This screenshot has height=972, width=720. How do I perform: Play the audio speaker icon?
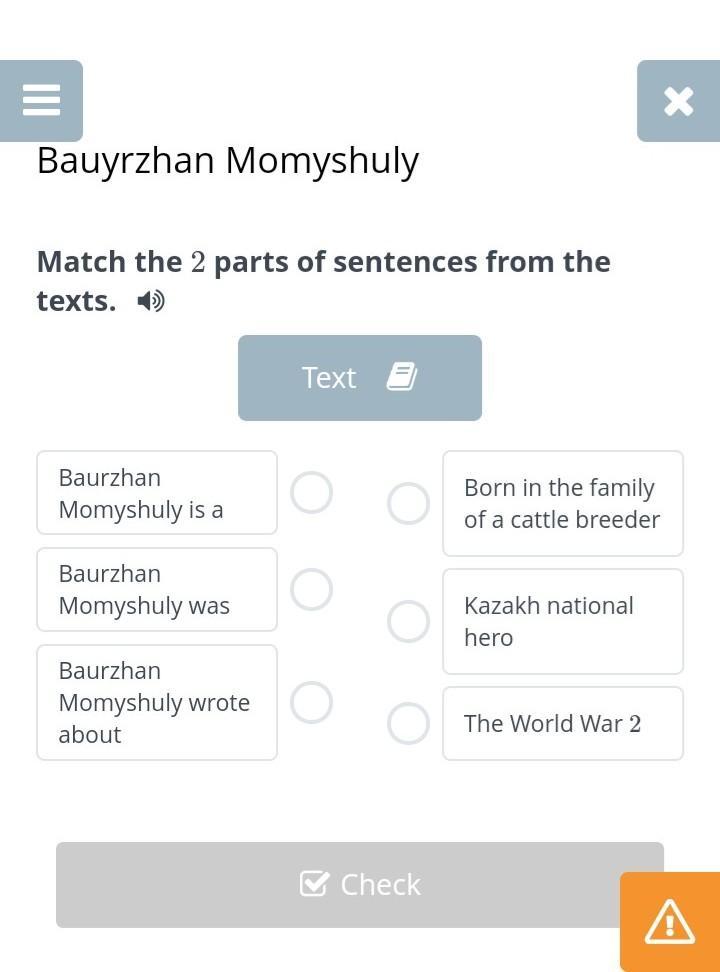pyautogui.click(x=151, y=301)
